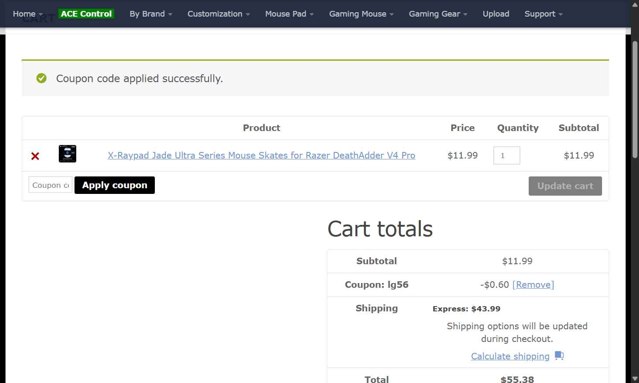The width and height of the screenshot is (639, 383).
Task: Remove the lg56 coupon
Action: 533,284
